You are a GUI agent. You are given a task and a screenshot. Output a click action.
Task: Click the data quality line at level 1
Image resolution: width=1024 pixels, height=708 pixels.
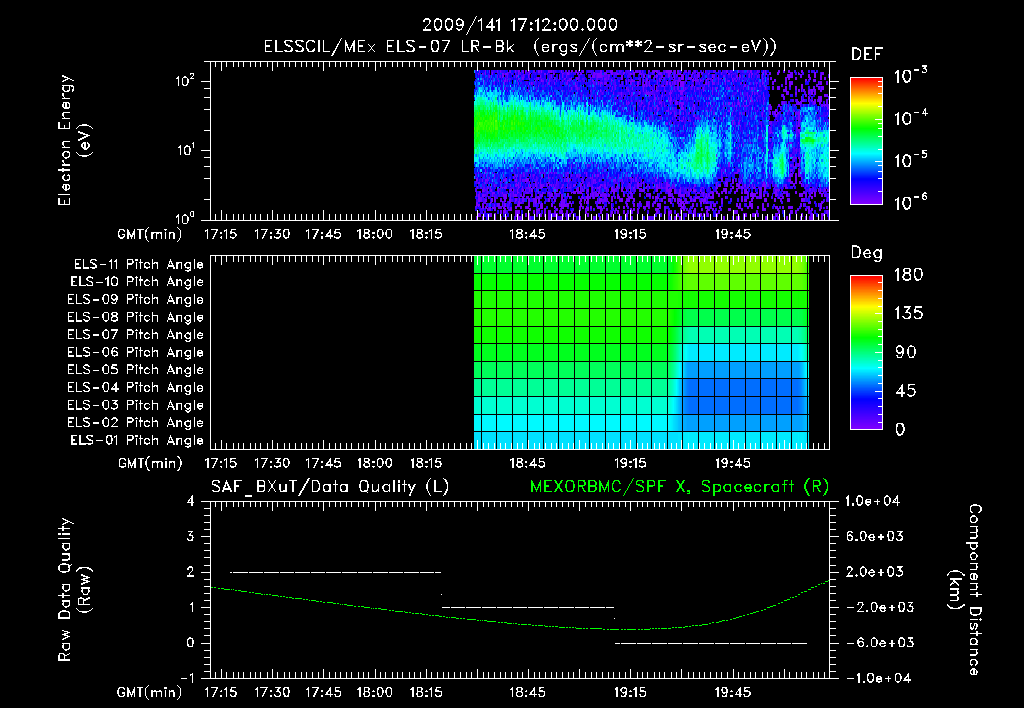point(528,607)
